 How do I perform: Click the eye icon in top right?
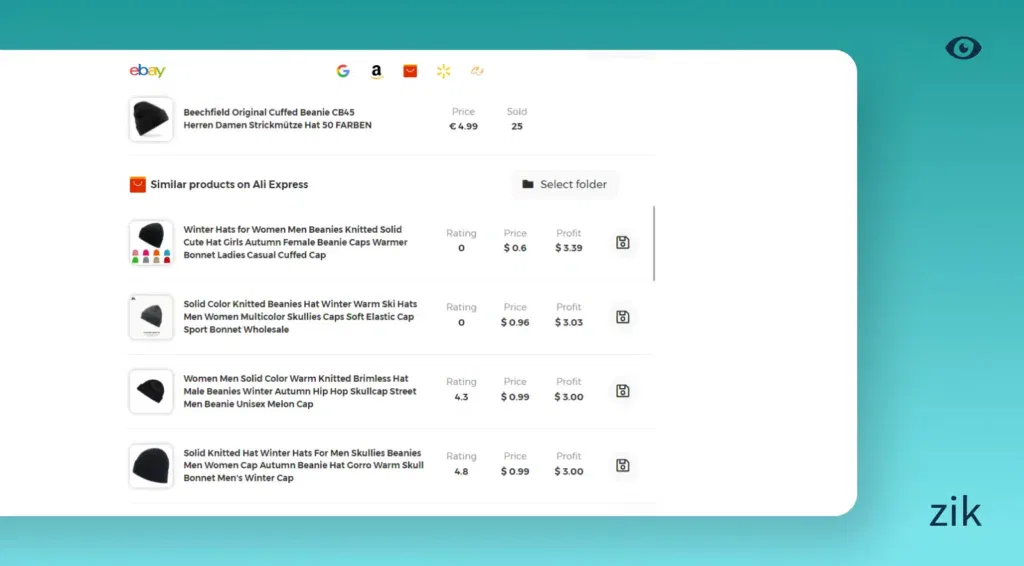(x=963, y=48)
